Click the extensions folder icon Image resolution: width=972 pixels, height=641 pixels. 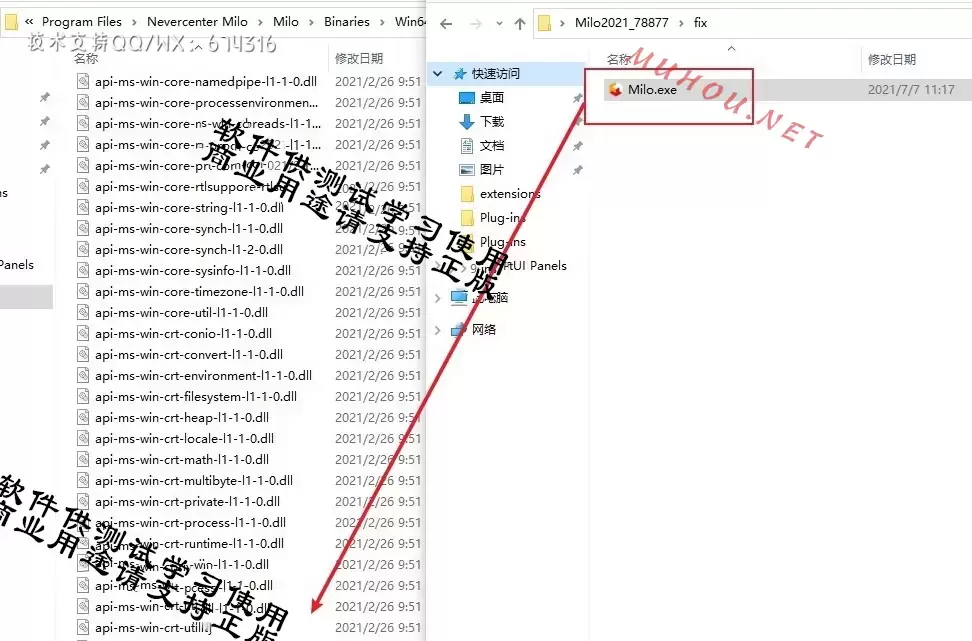click(x=467, y=194)
